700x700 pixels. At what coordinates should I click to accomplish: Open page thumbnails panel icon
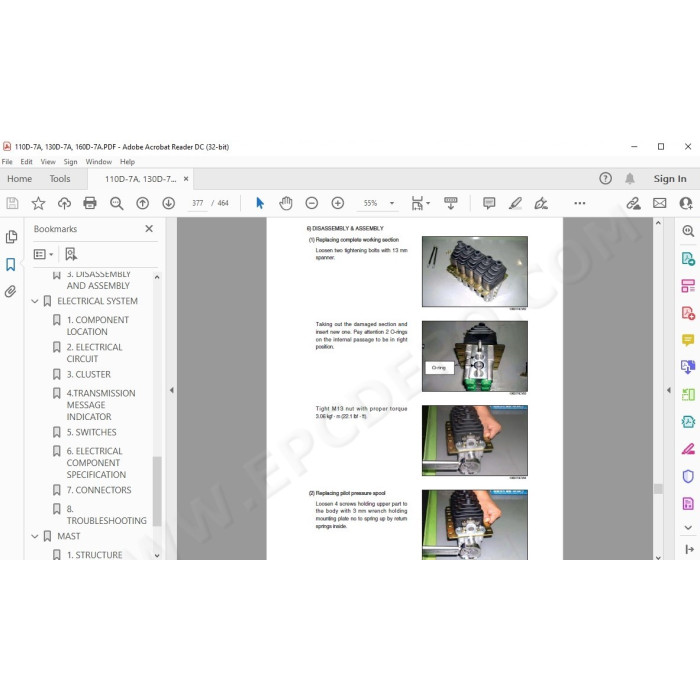11,237
